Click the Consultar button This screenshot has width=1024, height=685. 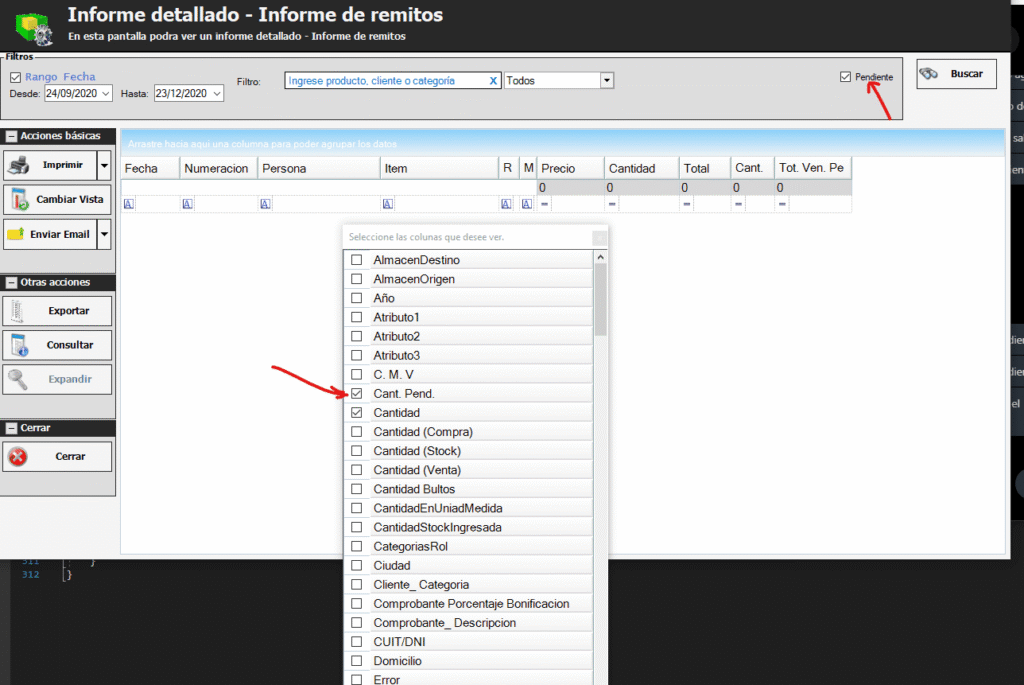click(57, 345)
